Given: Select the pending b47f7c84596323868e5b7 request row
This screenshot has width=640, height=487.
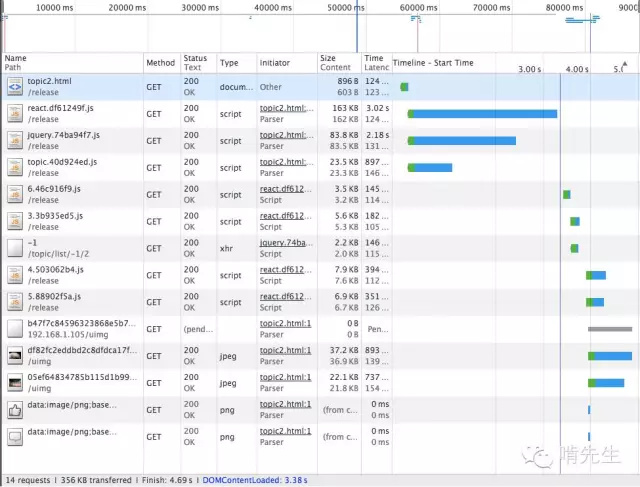Looking at the screenshot, I should point(320,329).
